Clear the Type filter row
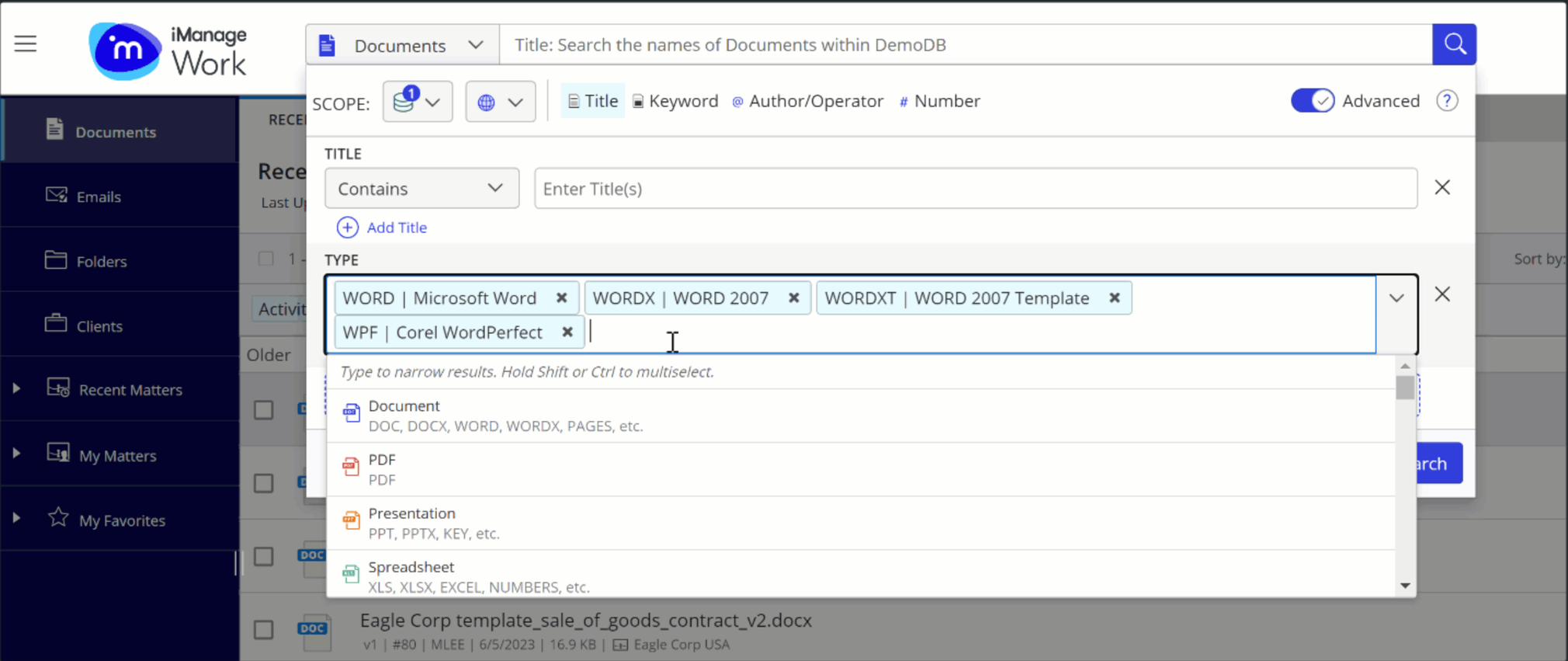The height and width of the screenshot is (661, 1568). click(1441, 294)
